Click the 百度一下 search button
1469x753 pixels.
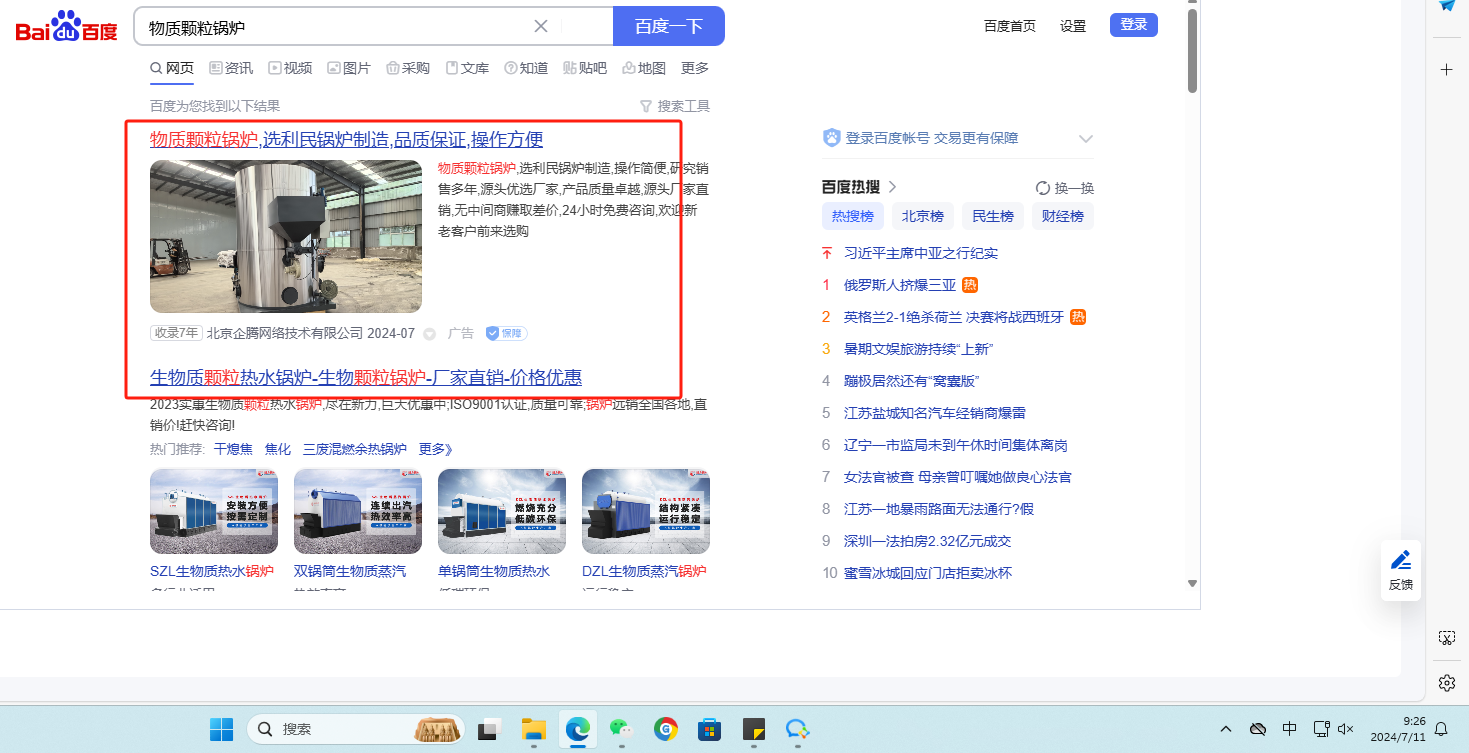pos(668,27)
